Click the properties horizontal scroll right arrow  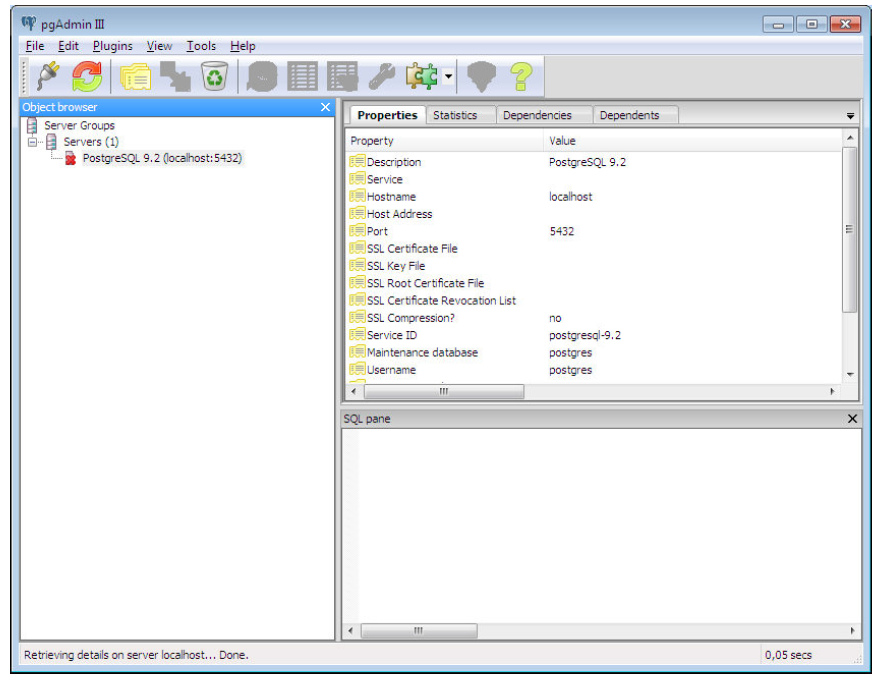[833, 392]
